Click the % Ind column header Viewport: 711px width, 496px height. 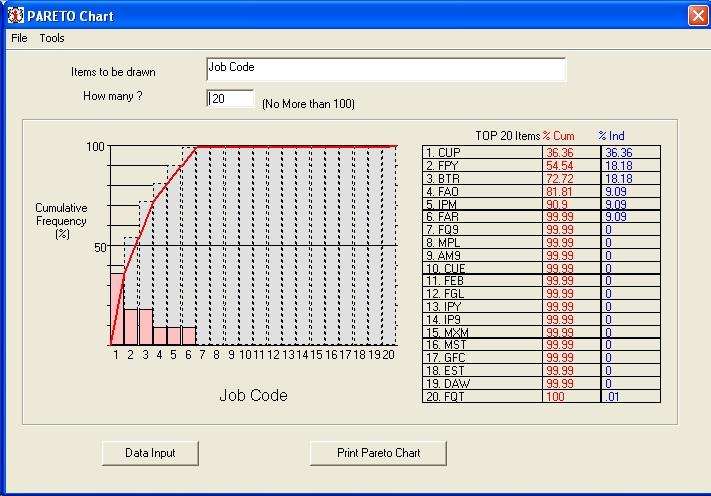click(611, 136)
